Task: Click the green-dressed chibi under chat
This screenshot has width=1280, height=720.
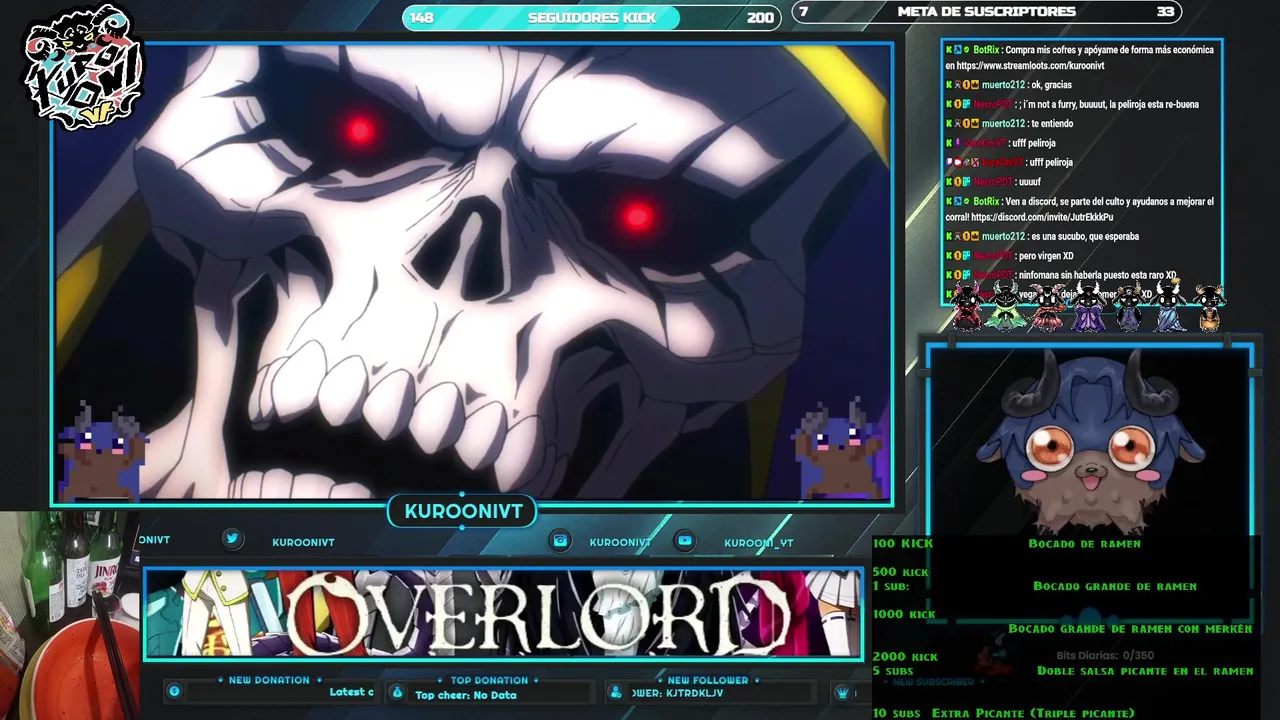Action: tap(1004, 307)
